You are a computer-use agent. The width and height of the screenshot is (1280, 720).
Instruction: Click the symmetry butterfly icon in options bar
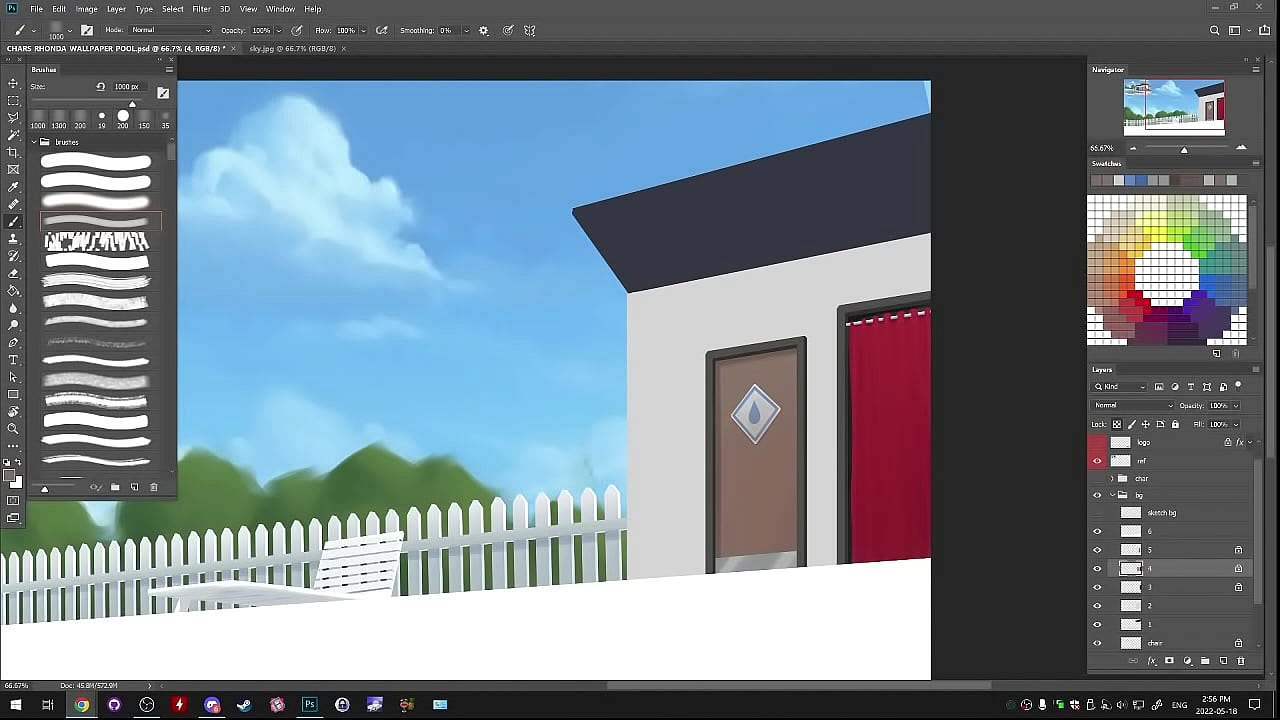click(x=529, y=30)
